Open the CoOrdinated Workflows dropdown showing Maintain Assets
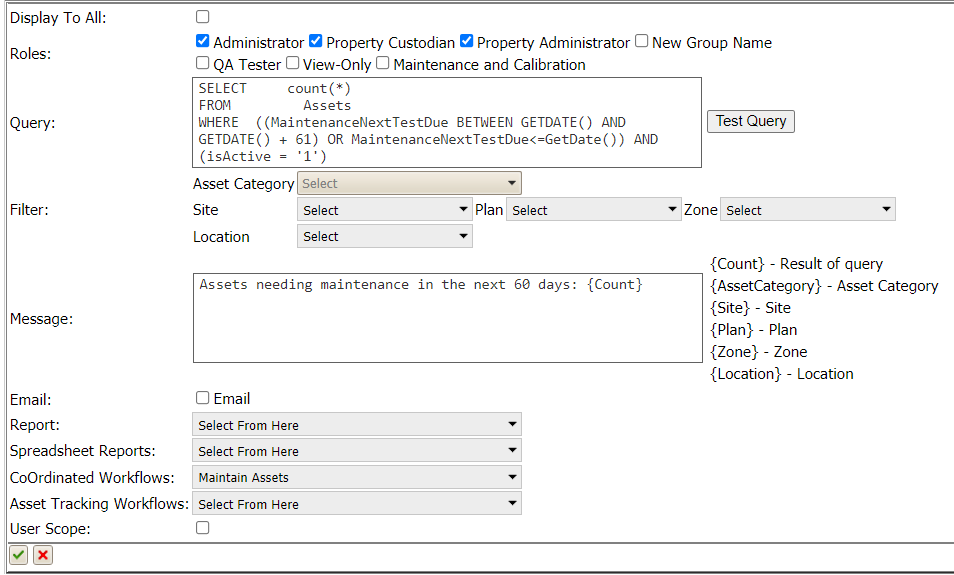The width and height of the screenshot is (954, 575). 357,477
